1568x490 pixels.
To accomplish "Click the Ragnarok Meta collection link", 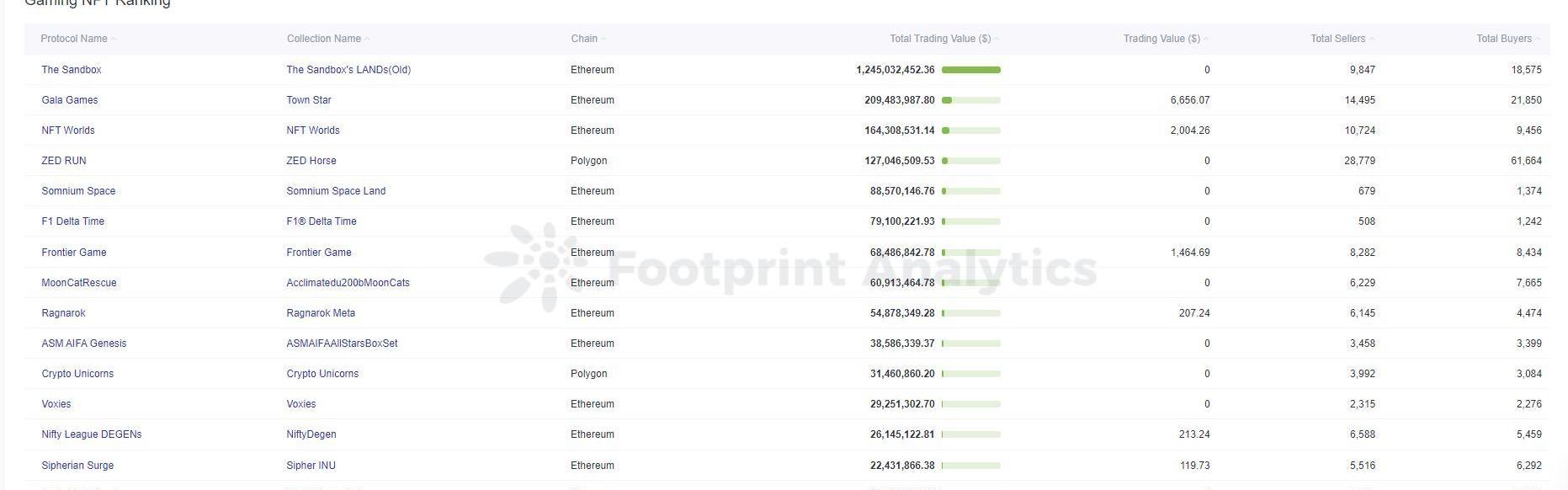I will tap(321, 313).
